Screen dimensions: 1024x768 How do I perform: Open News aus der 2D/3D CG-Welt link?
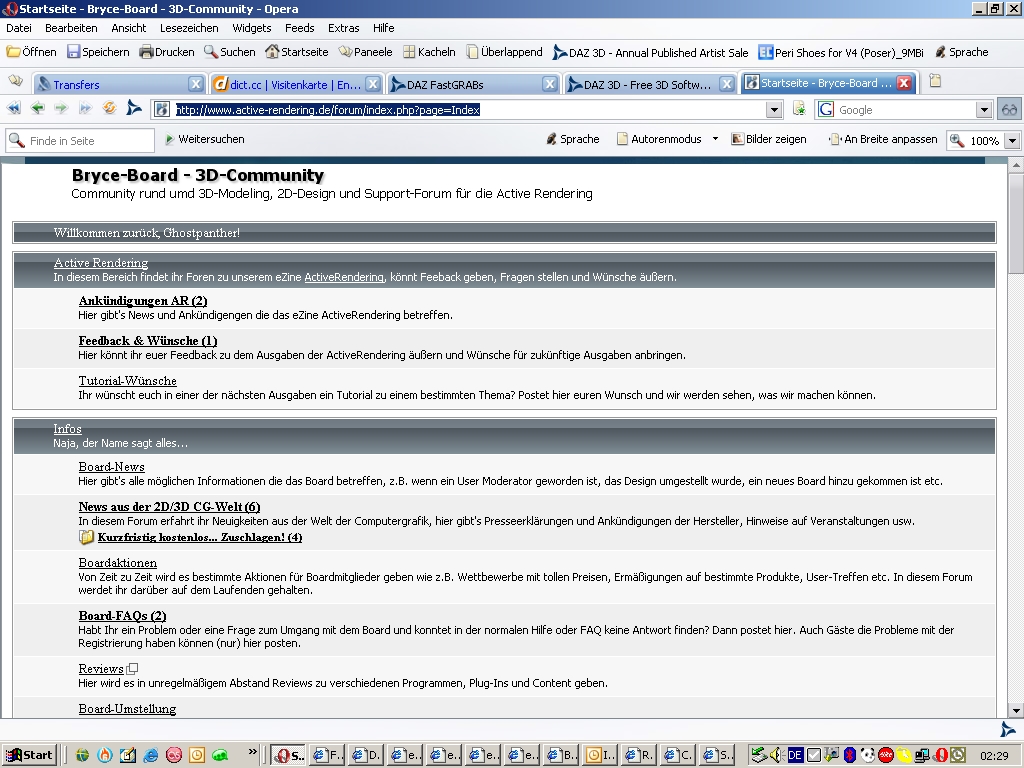click(169, 507)
